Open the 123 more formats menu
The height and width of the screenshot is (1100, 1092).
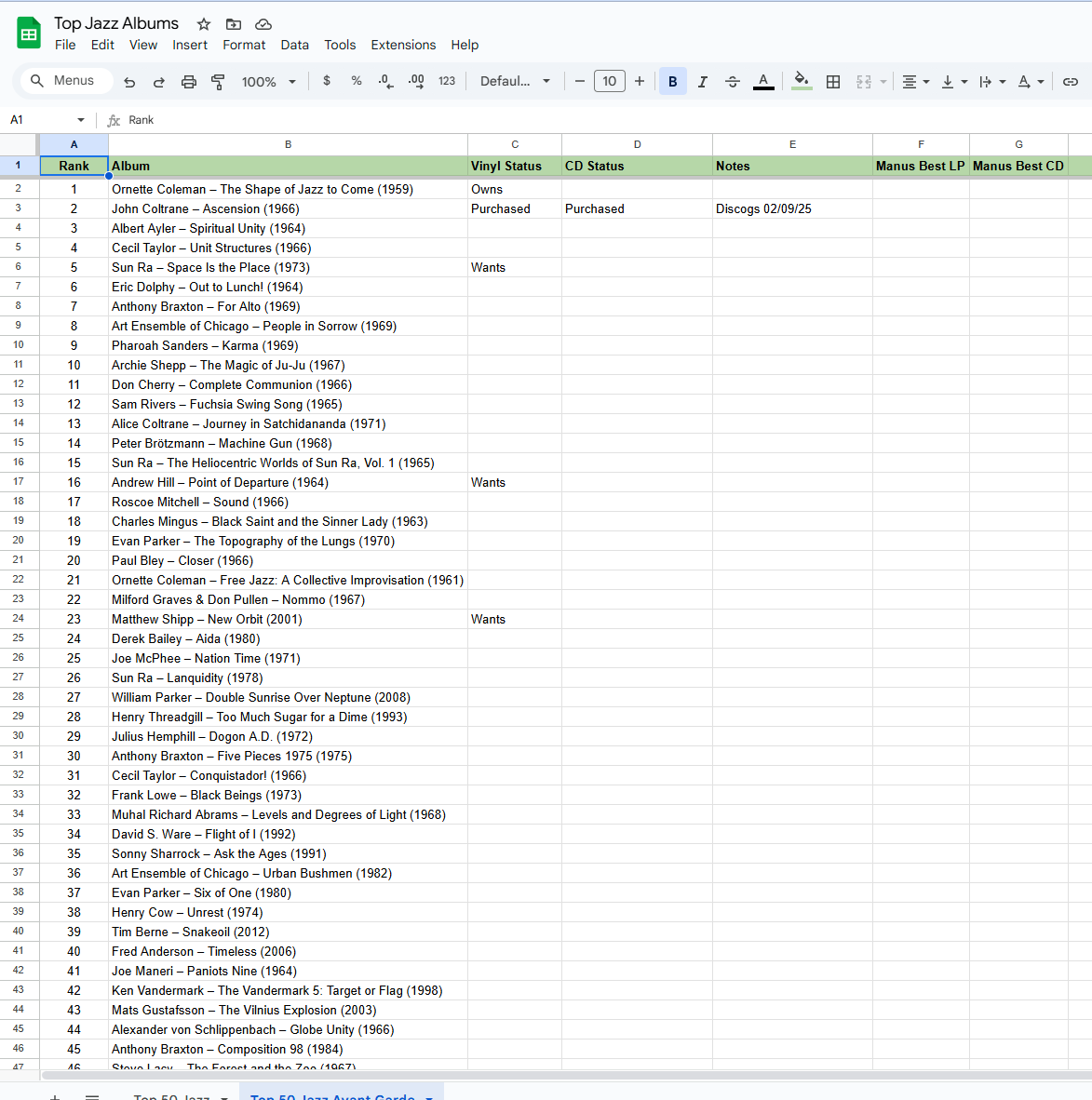(447, 81)
